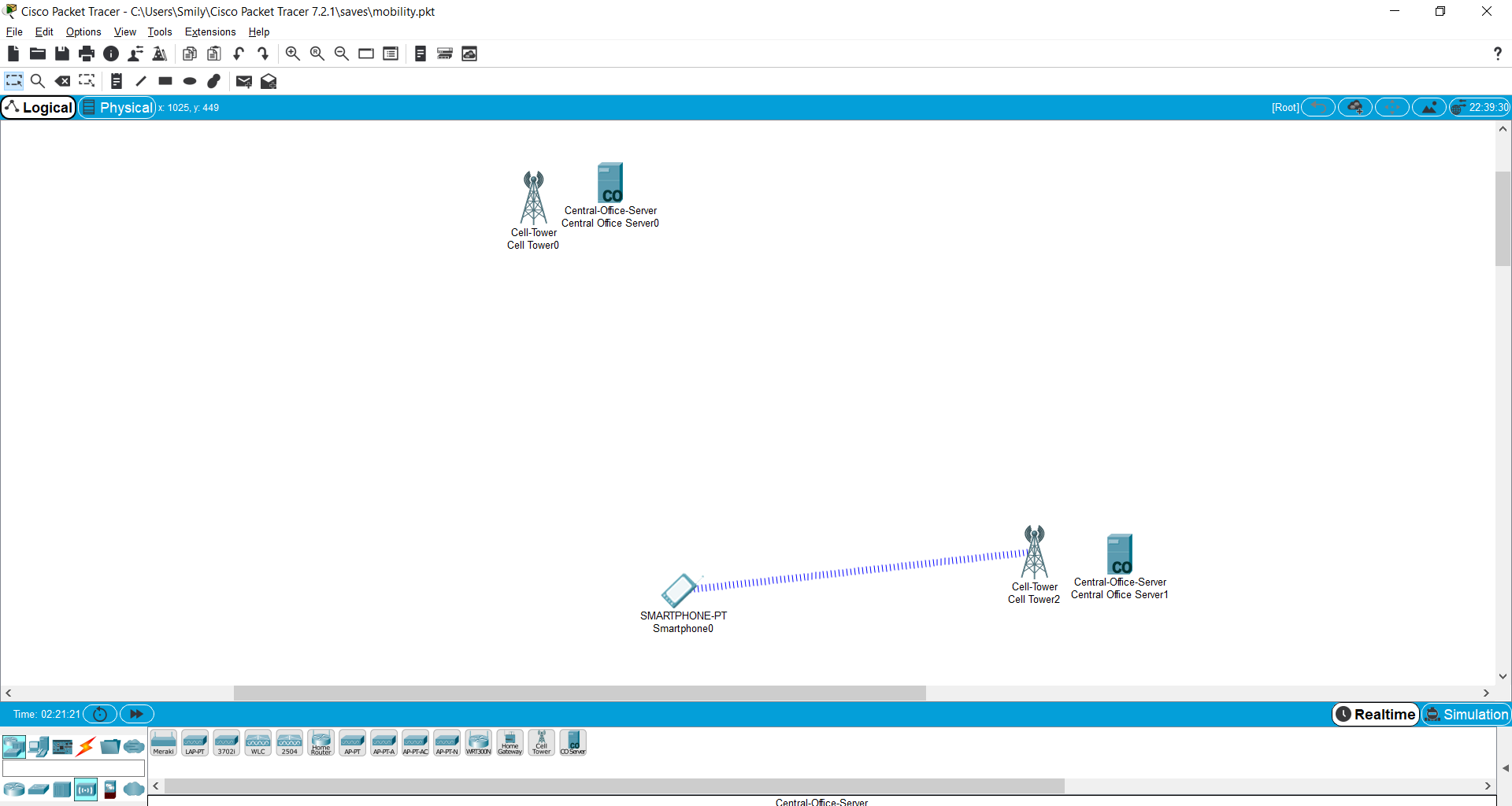Image resolution: width=1512 pixels, height=806 pixels.
Task: Switch to Logical workspace tab
Action: click(39, 107)
